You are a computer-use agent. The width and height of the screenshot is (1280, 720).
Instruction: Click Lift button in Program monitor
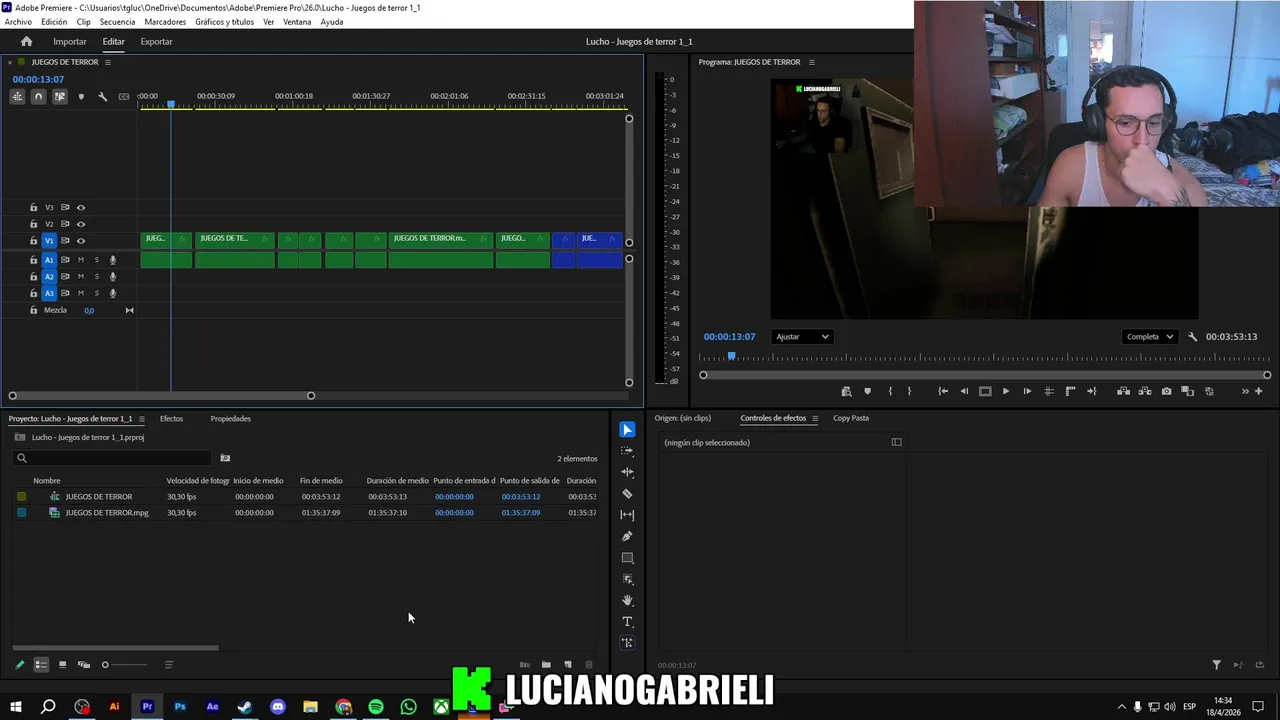(x=1123, y=391)
